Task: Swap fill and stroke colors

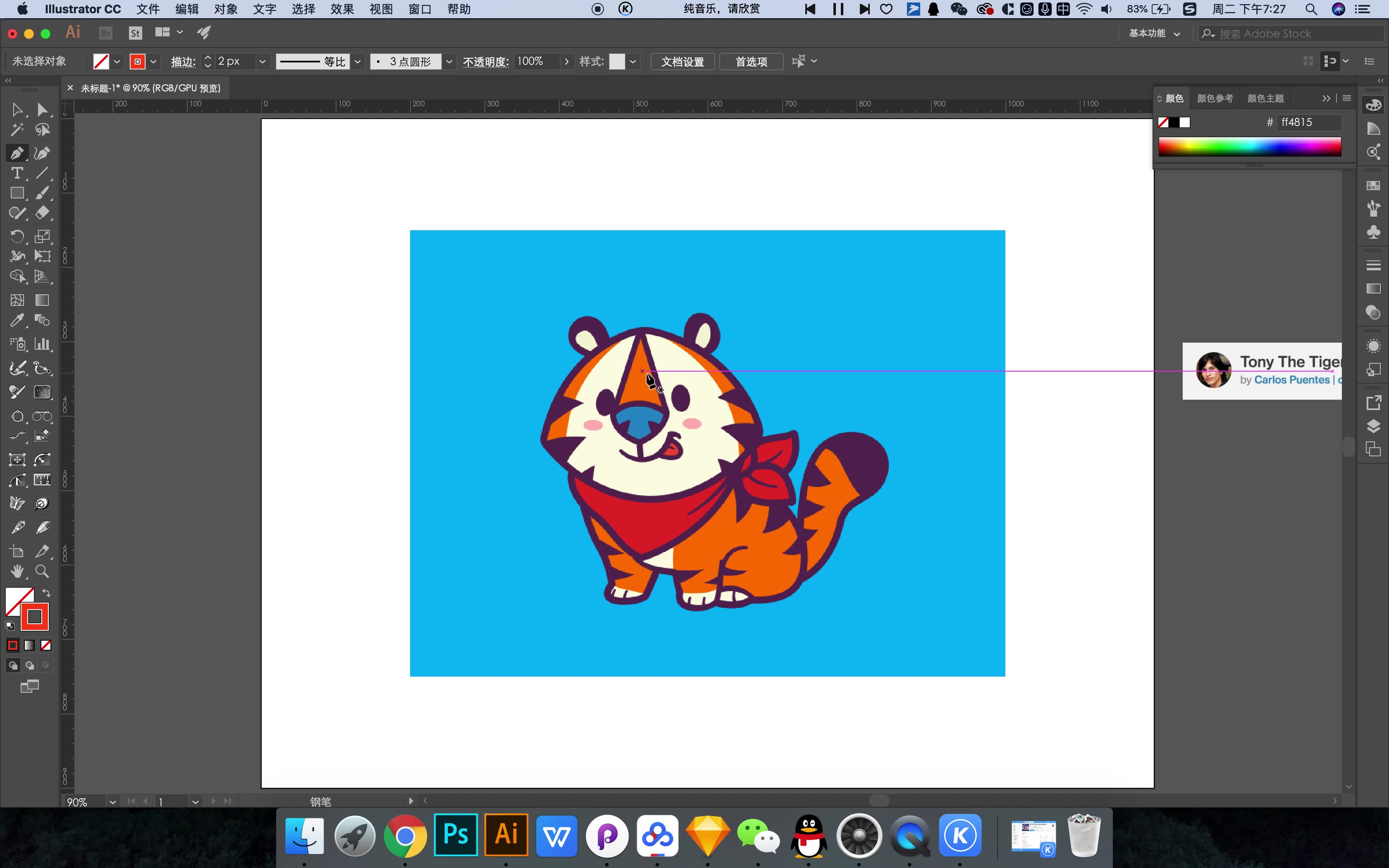Action: (x=46, y=593)
